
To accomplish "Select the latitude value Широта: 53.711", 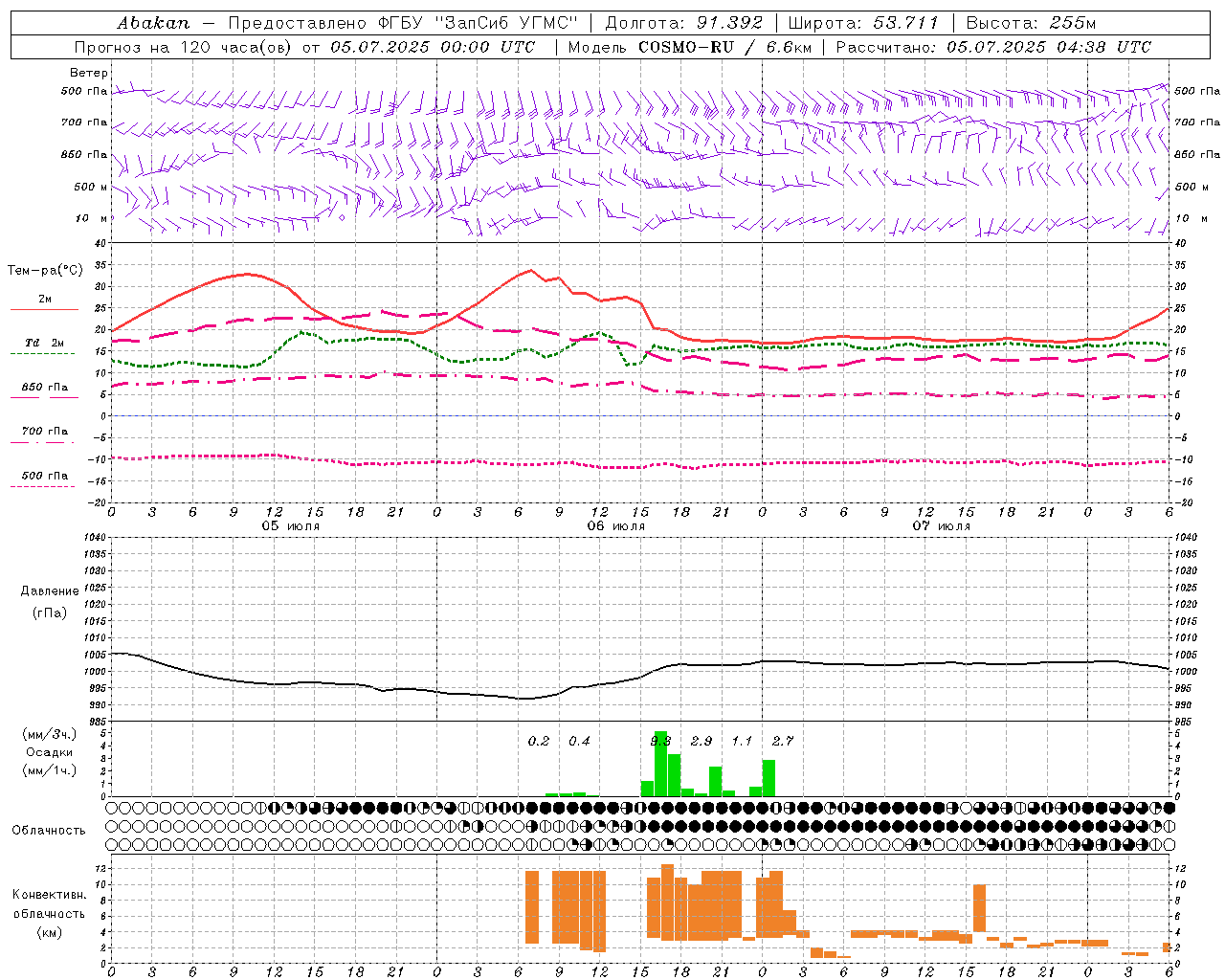I will [x=863, y=22].
